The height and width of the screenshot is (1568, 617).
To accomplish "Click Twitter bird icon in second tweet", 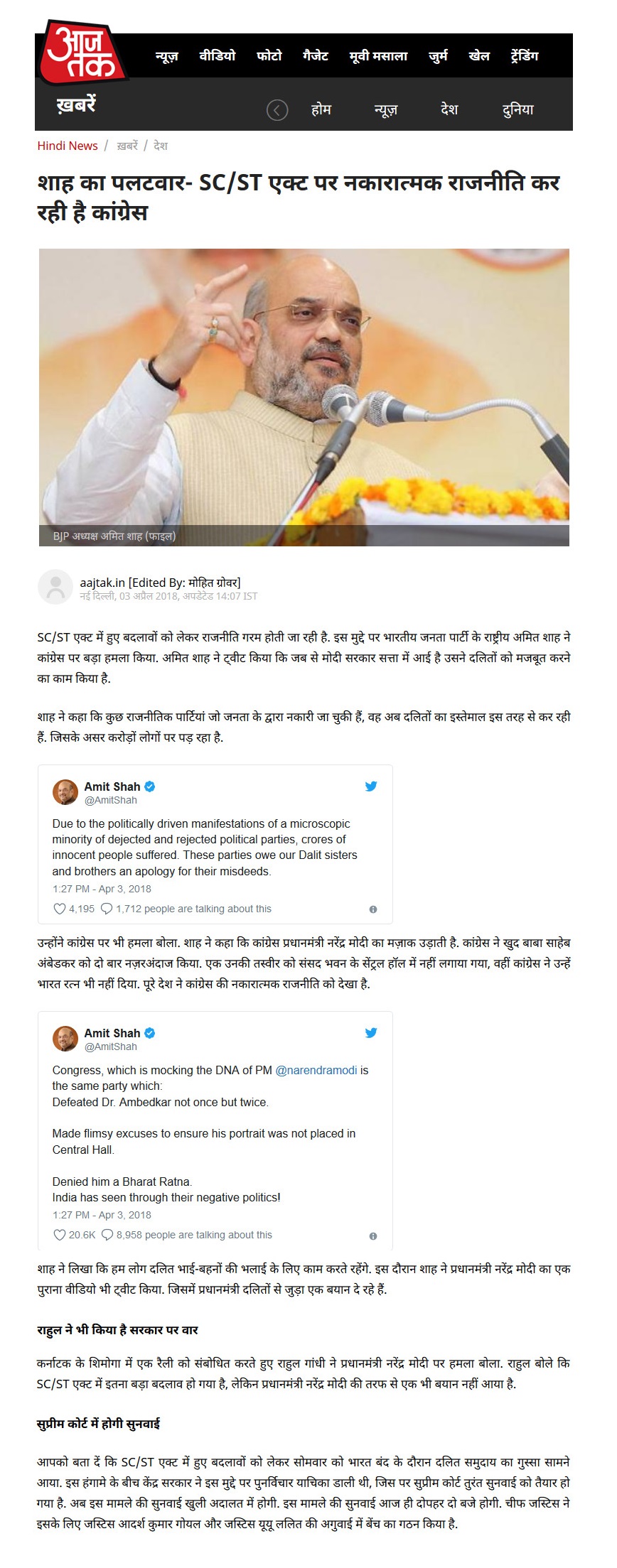I will (371, 1033).
